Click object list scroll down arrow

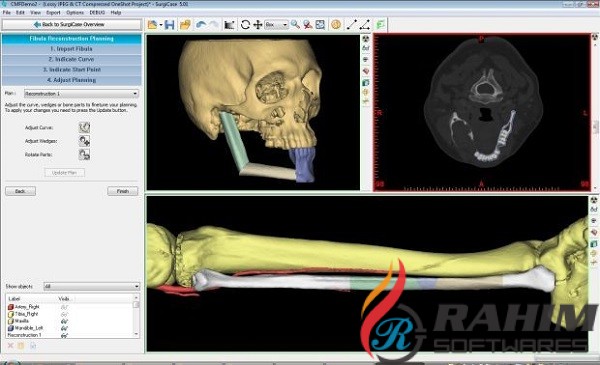click(136, 334)
